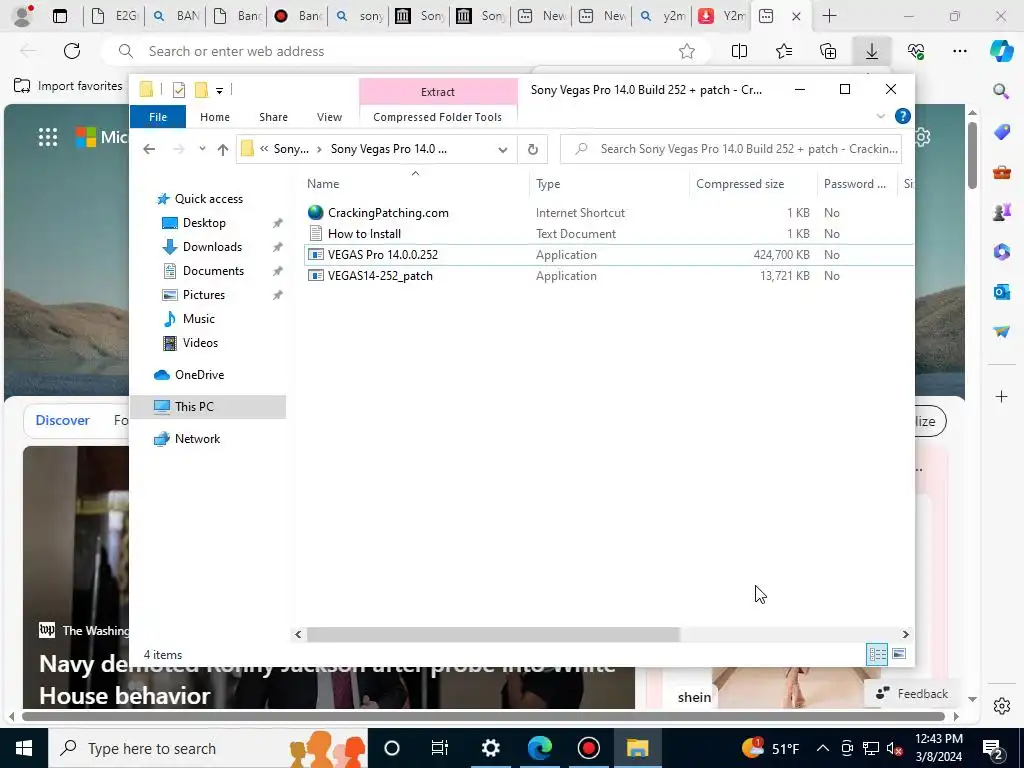Open the File ribbon tab

[158, 117]
